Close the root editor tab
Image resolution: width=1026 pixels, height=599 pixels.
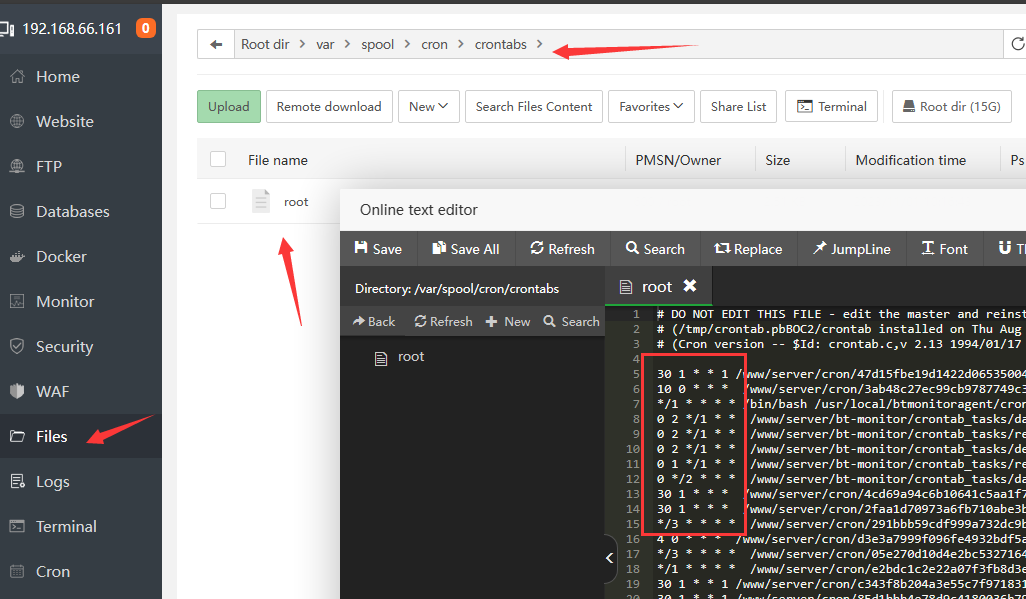click(690, 285)
